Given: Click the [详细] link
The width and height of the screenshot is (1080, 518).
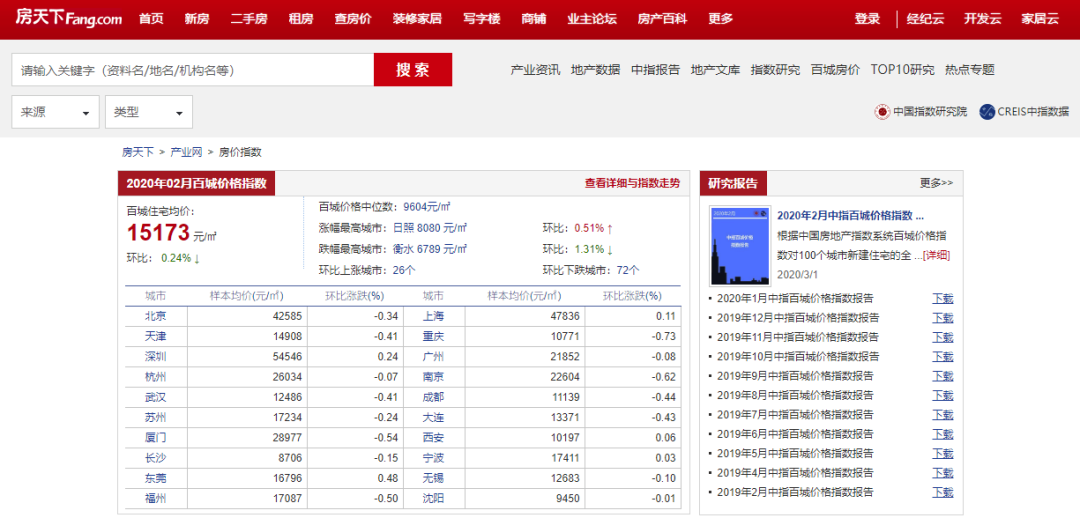Looking at the screenshot, I should pyautogui.click(x=937, y=255).
